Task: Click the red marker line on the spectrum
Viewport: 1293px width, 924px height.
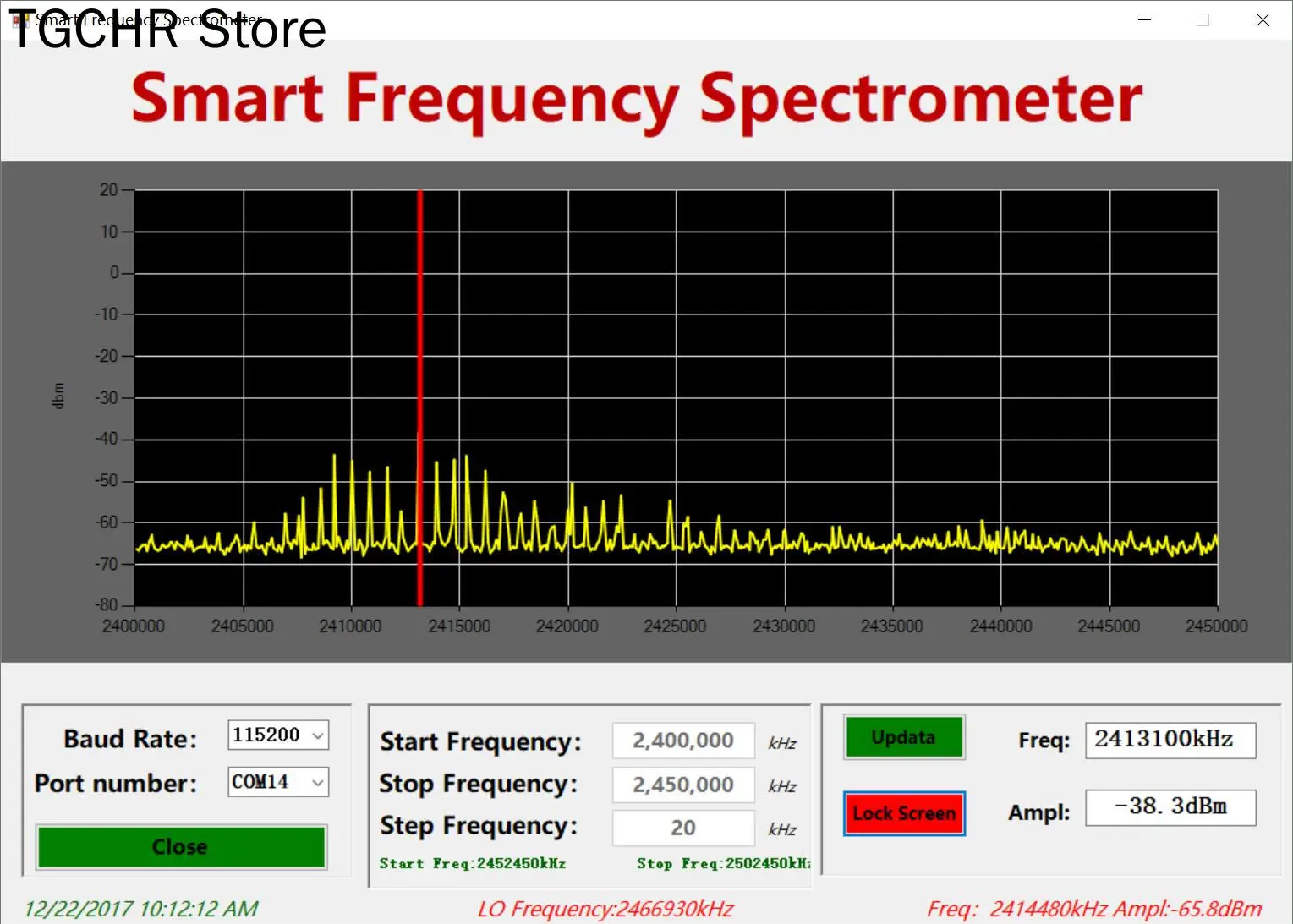Action: 419,397
